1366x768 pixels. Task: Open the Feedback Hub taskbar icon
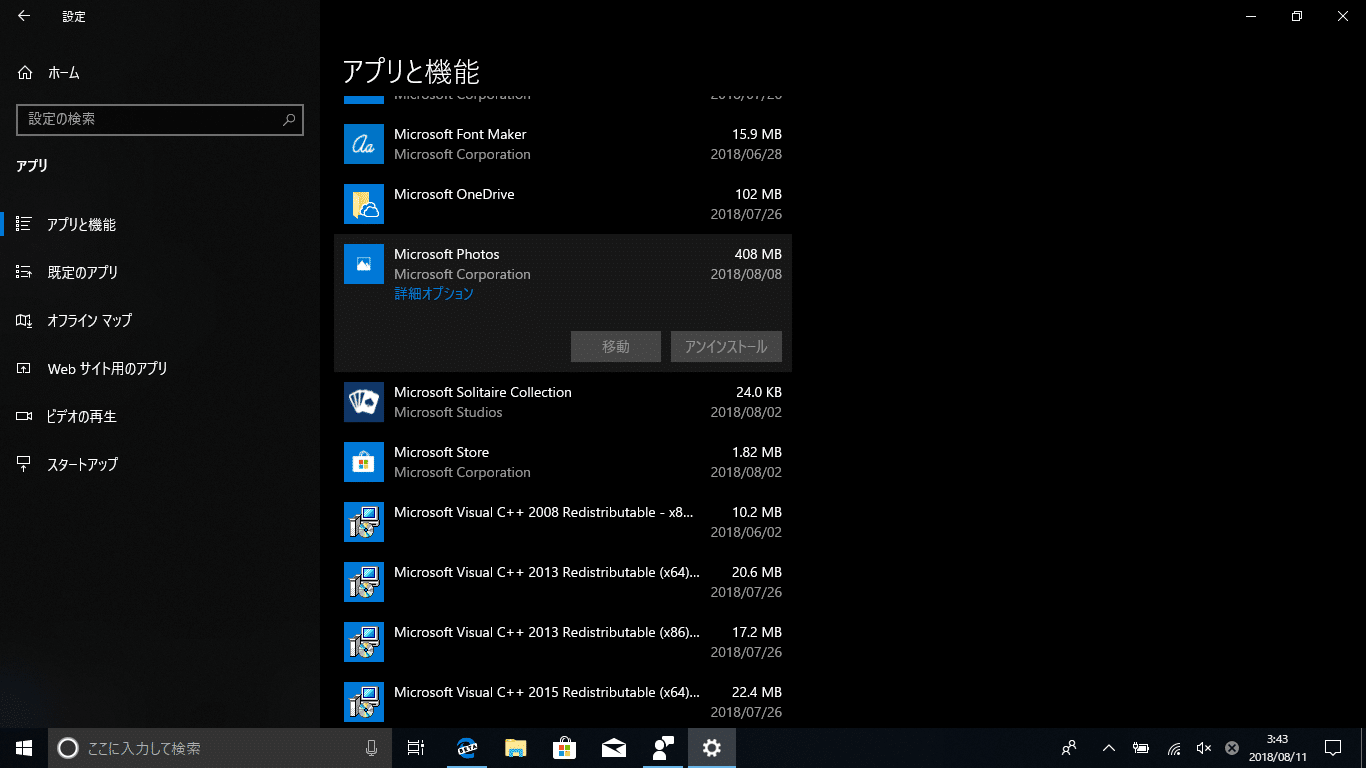tap(663, 748)
